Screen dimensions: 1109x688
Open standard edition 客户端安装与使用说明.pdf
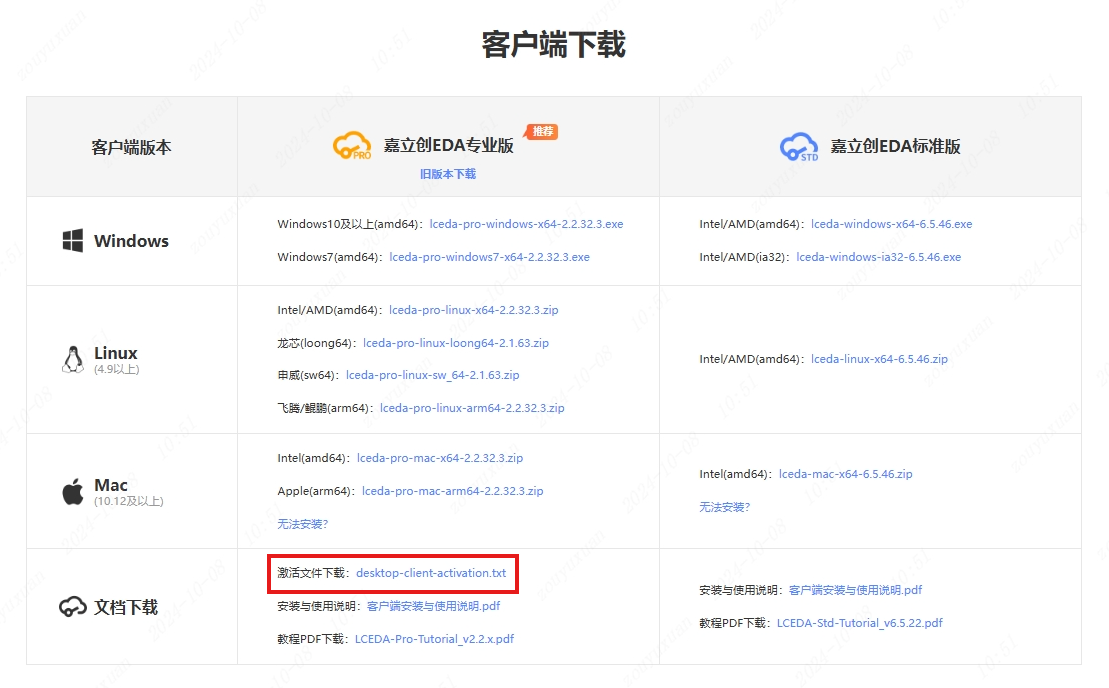[x=855, y=590]
